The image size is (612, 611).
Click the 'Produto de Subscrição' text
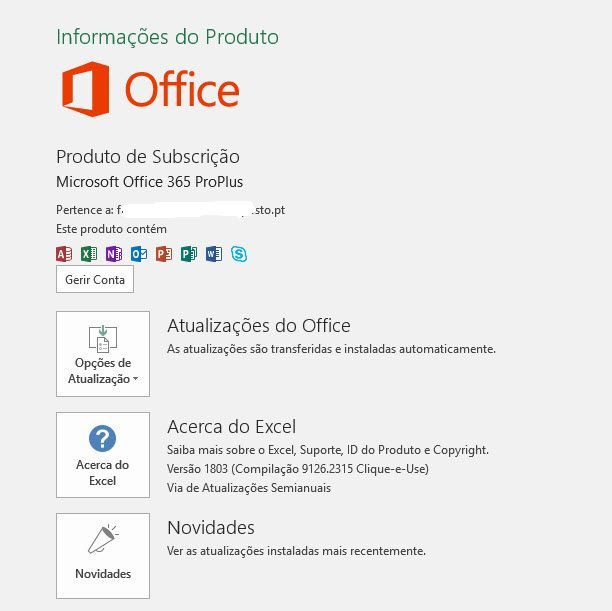pos(148,157)
